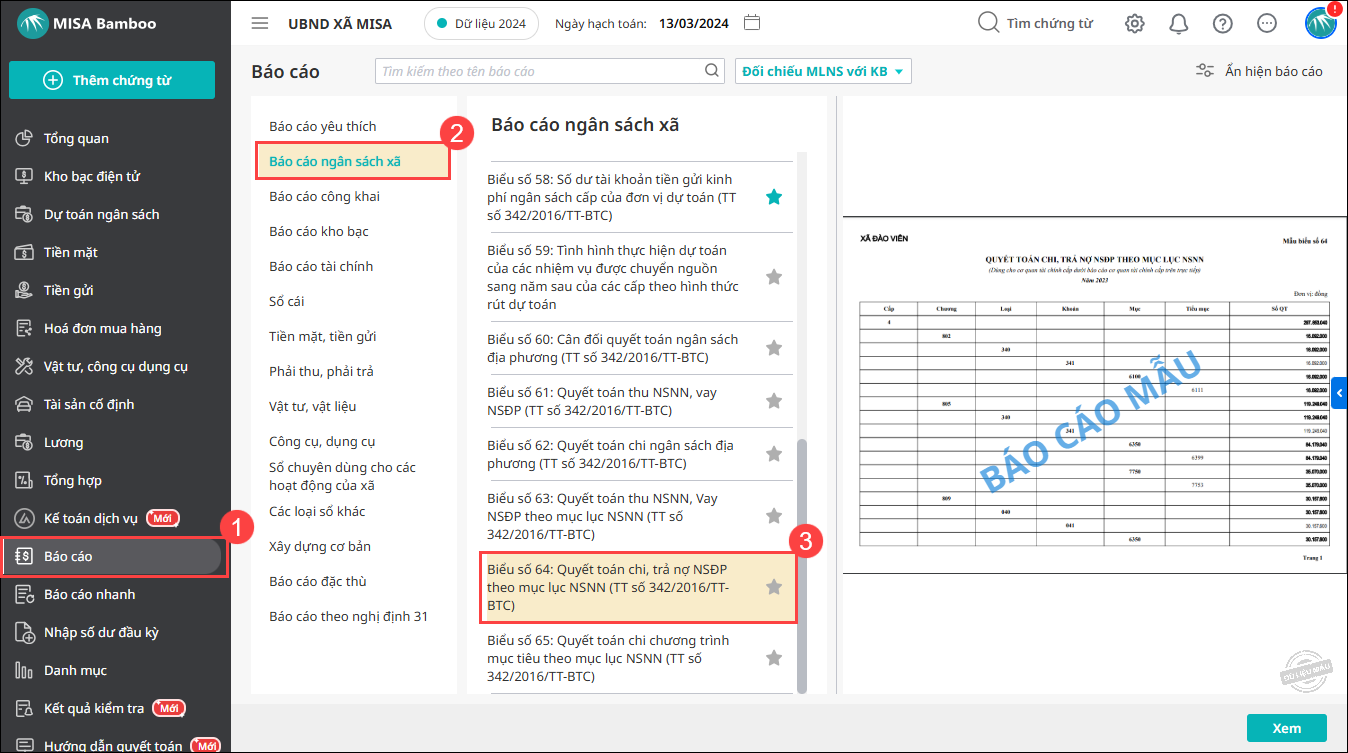Viewport: 1348px width, 753px height.
Task: Star the Biểu số 62 report
Action: pos(773,454)
